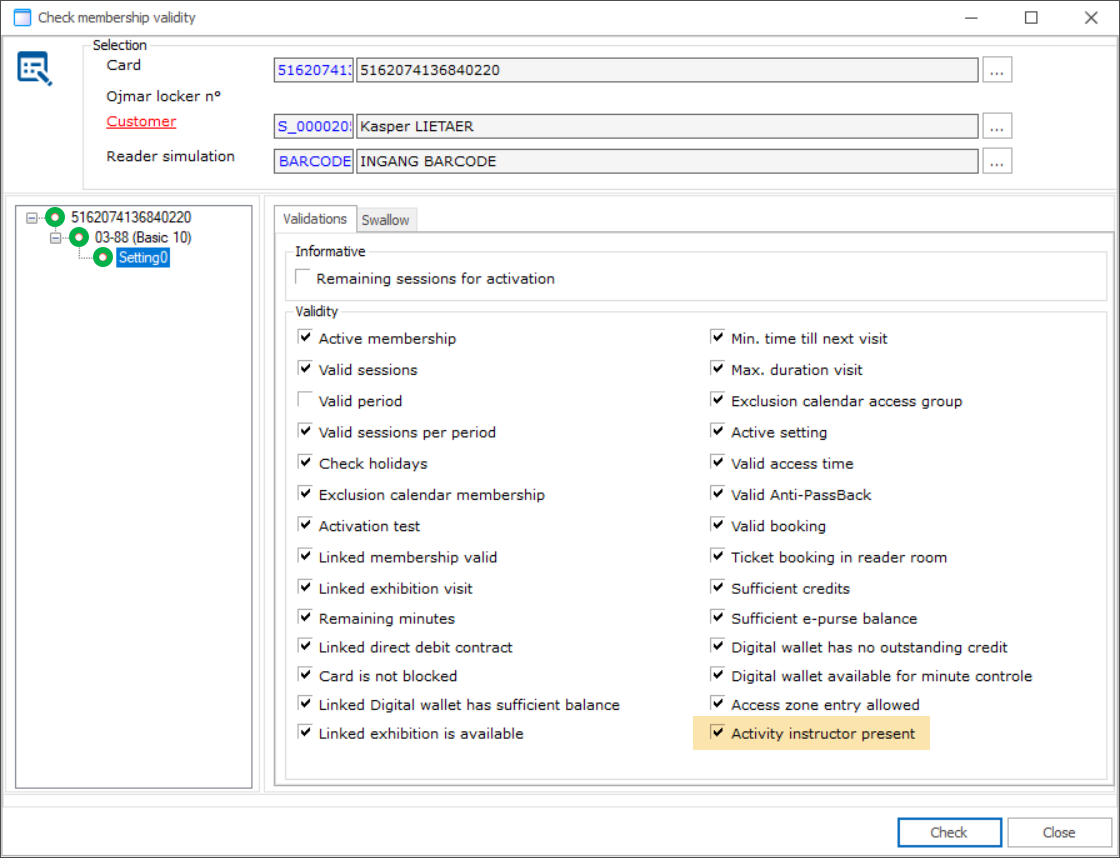Toggle the Valid access time checkbox
The image size is (1120, 858).
tap(718, 462)
